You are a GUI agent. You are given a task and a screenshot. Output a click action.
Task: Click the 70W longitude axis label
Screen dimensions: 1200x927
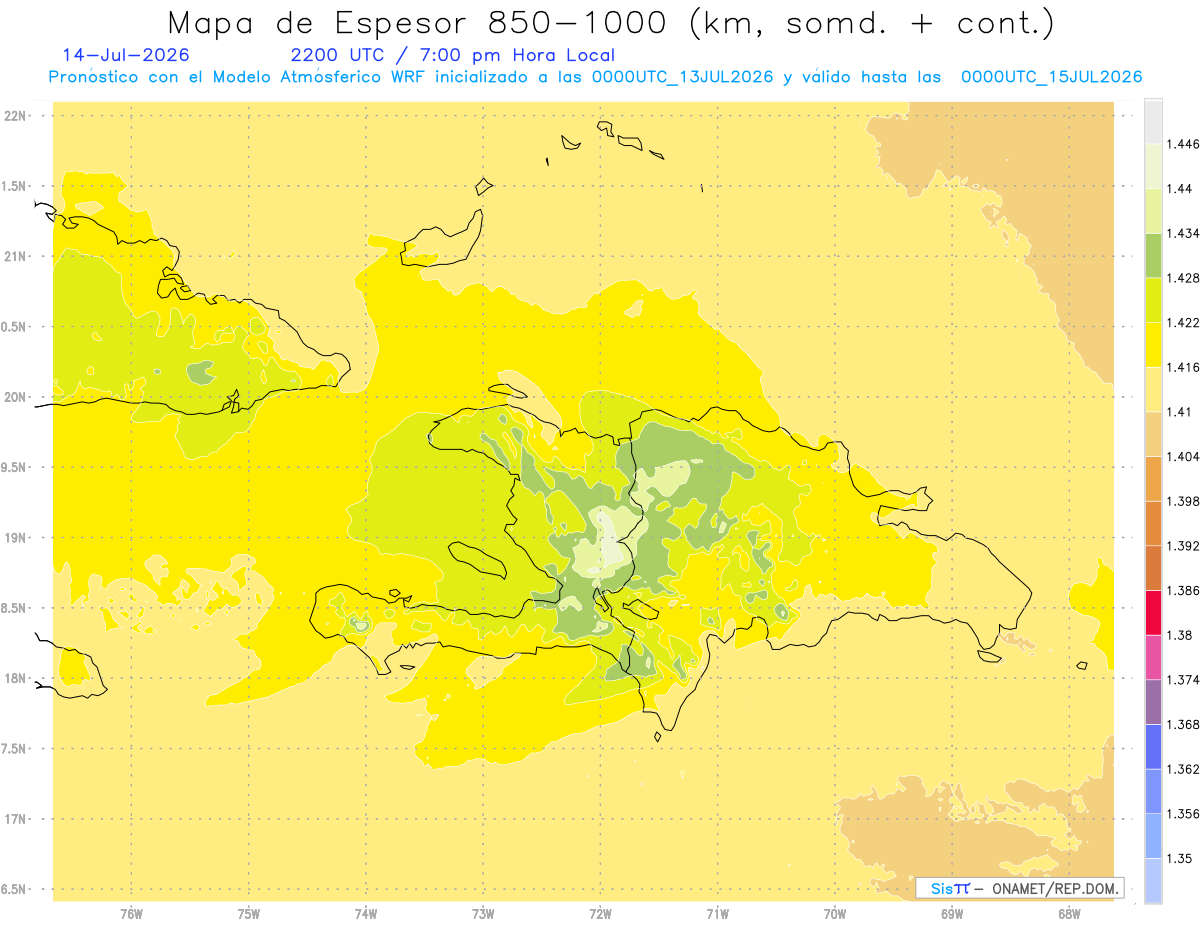[x=835, y=914]
